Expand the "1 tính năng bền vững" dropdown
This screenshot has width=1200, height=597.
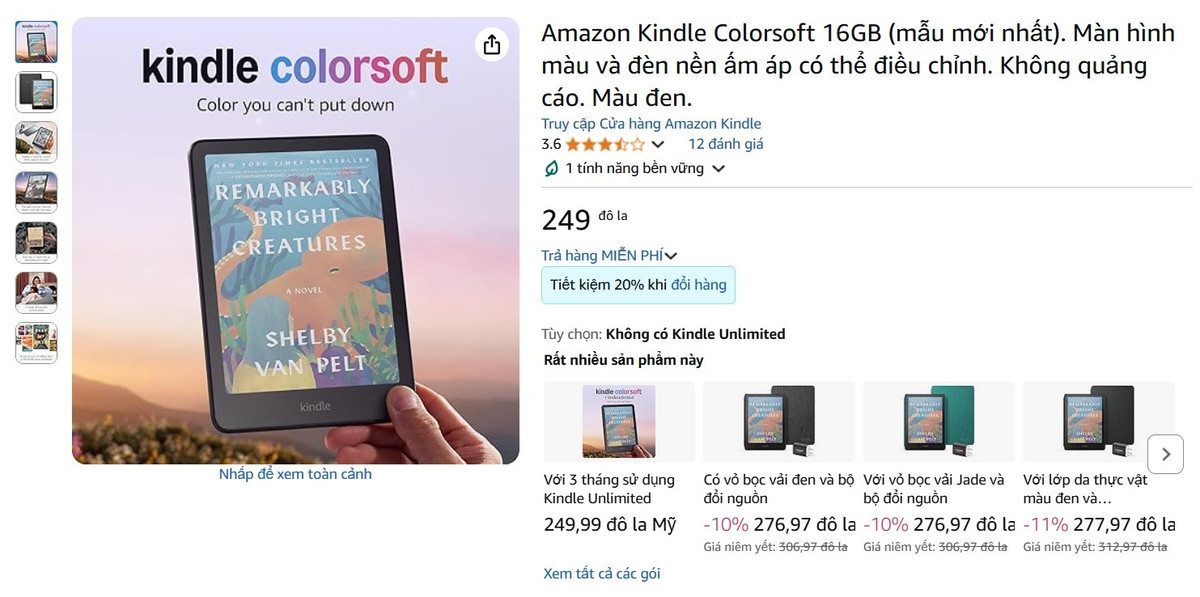click(718, 169)
